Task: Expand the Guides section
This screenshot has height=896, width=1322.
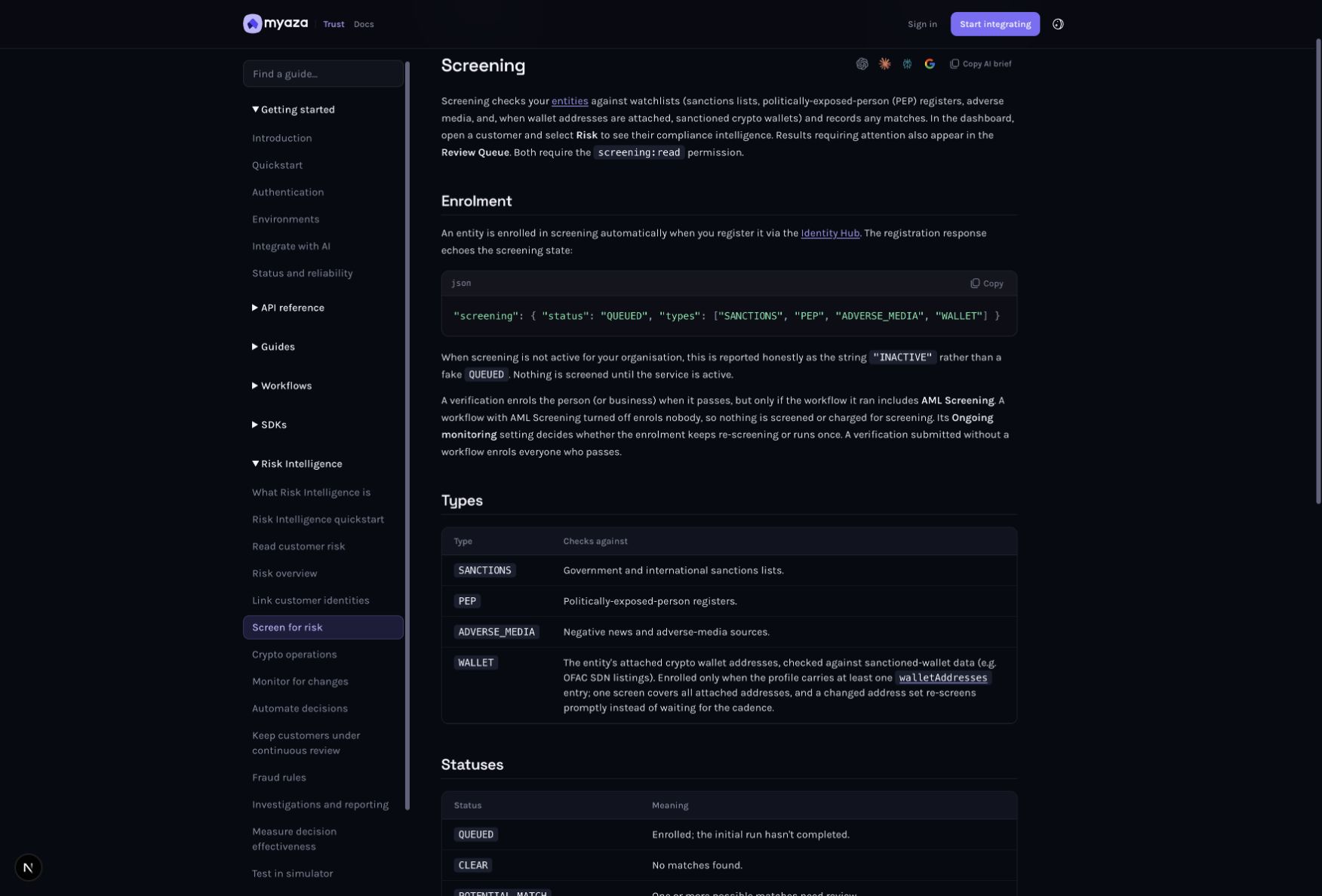Action: [x=273, y=347]
